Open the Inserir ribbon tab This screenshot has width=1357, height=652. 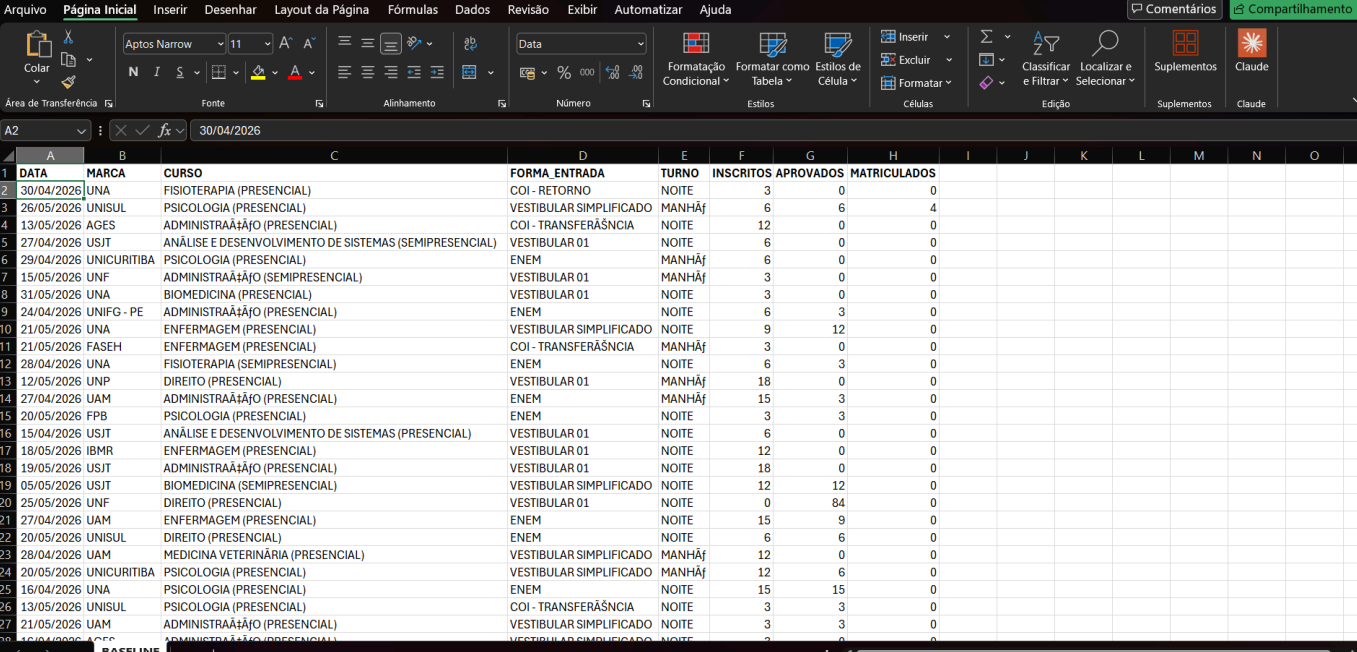pyautogui.click(x=170, y=10)
